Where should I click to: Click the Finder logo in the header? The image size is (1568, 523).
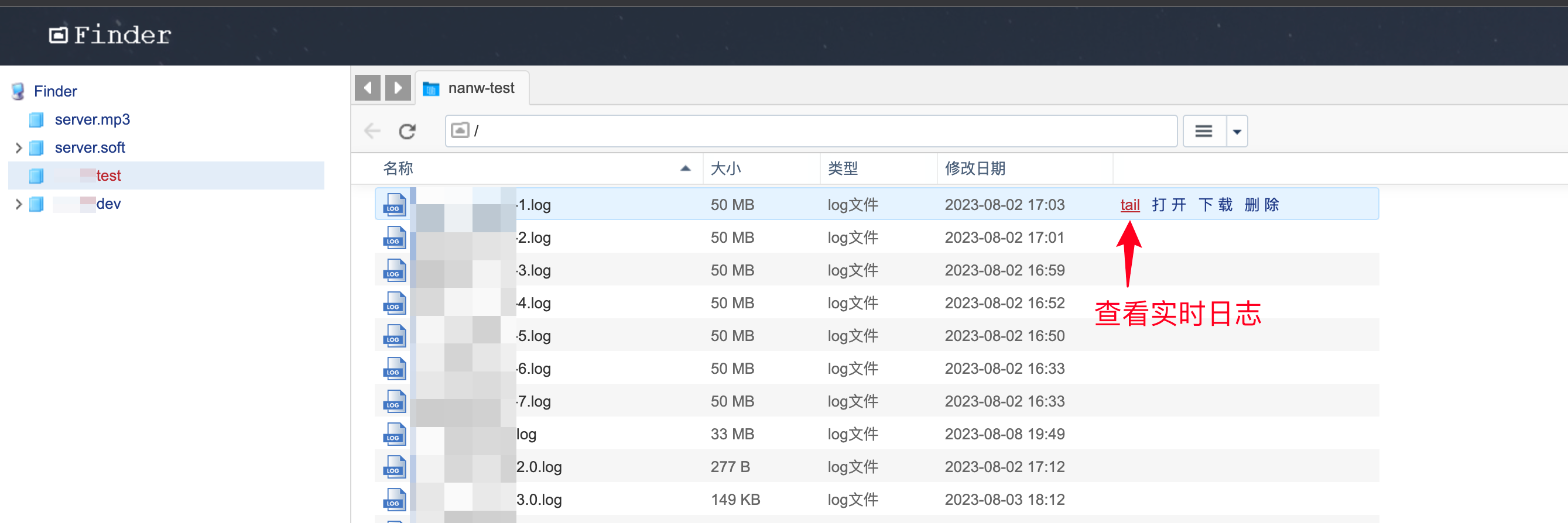click(110, 35)
